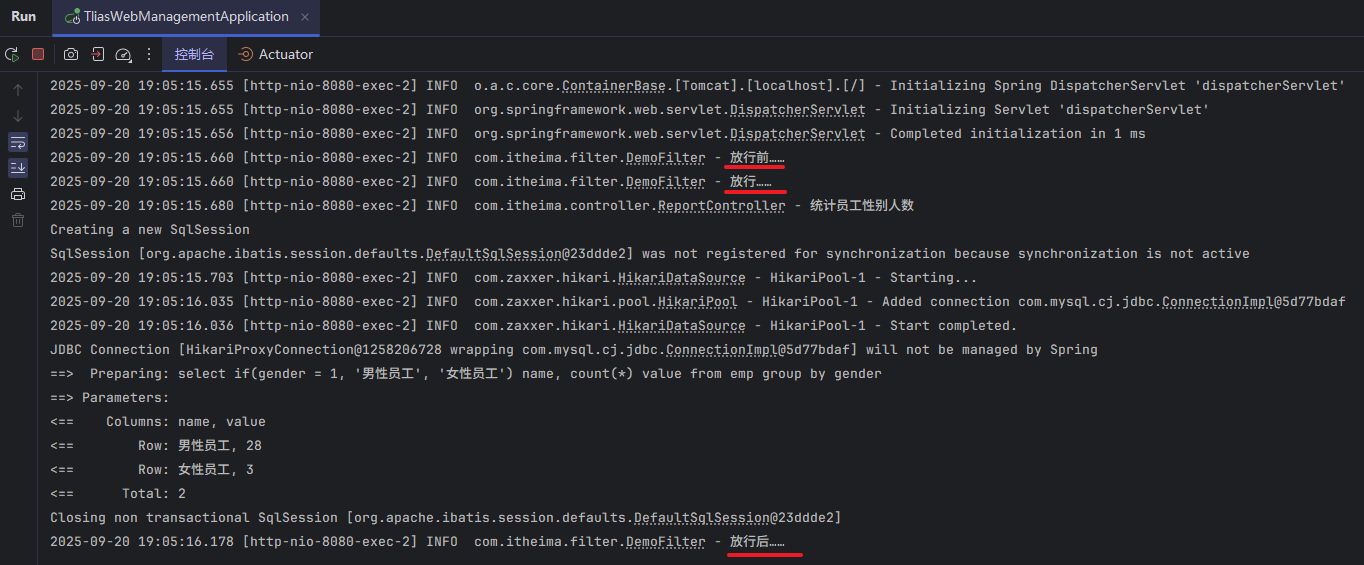Rerun the TliasWebManagementApplication
This screenshot has height=565, width=1364.
[12, 54]
